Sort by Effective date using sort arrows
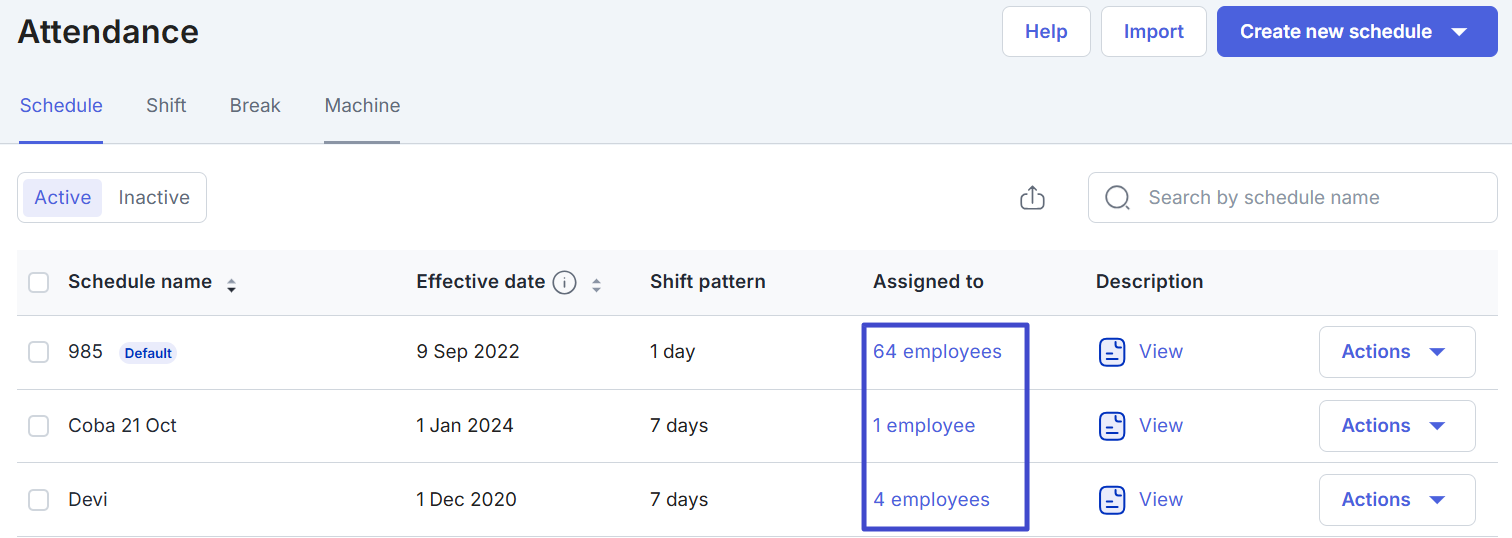Image resolution: width=1512 pixels, height=538 pixels. coord(596,285)
